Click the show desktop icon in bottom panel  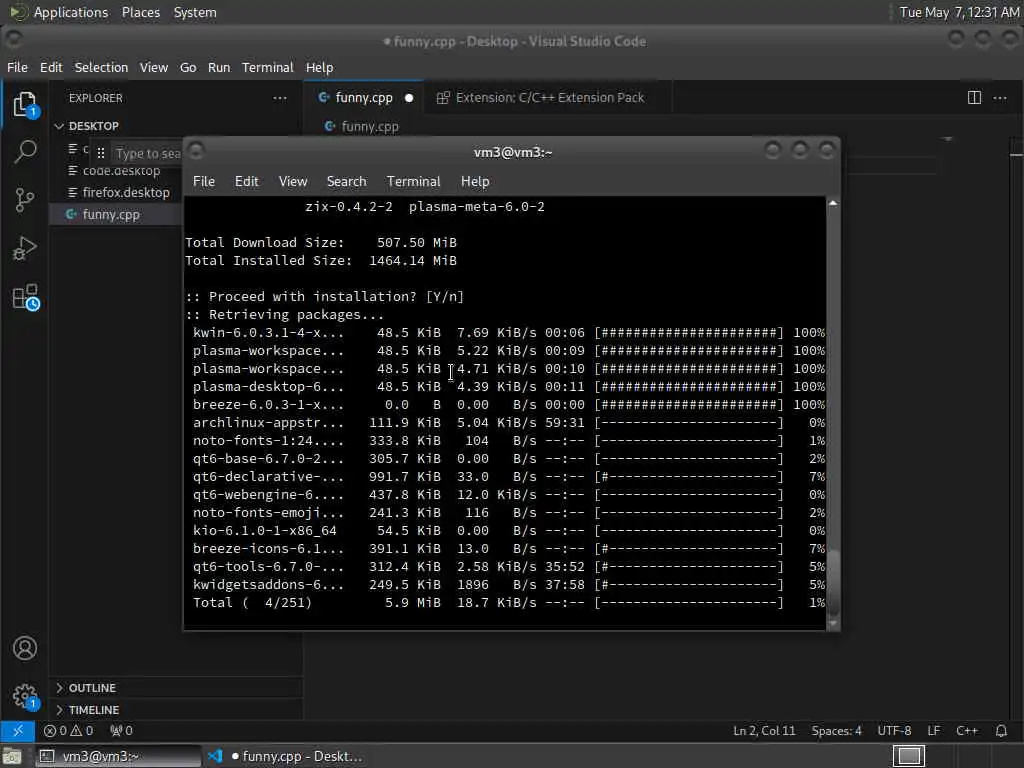(12, 756)
